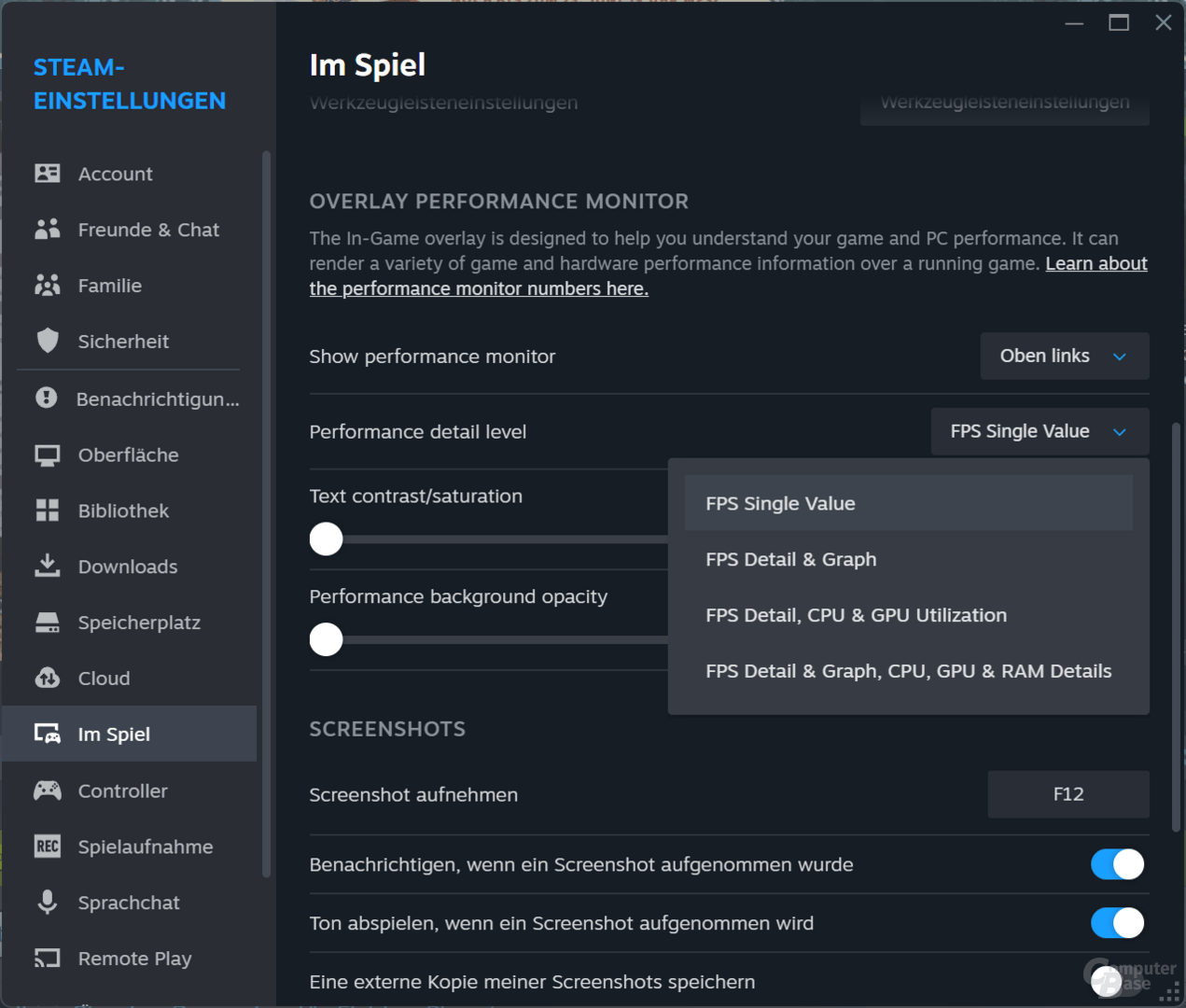This screenshot has width=1186, height=1008.
Task: Click the Benachrichtigungen alert icon
Action: [47, 399]
